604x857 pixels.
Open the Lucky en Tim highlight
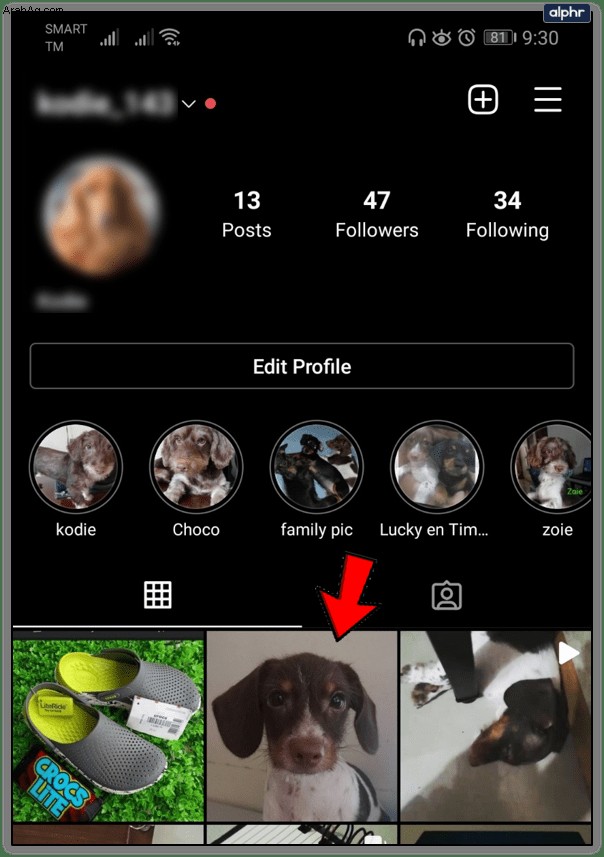pyautogui.click(x=437, y=466)
